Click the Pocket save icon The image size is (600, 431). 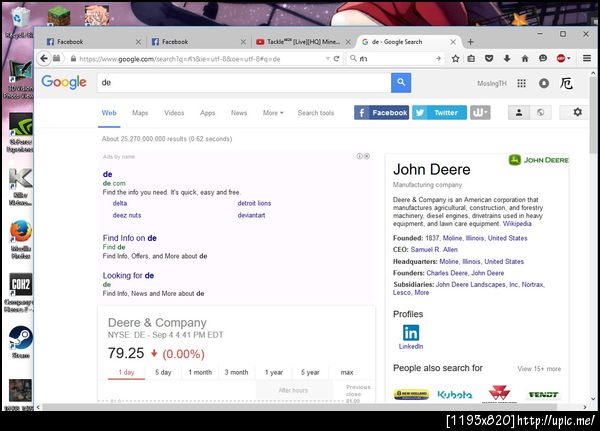point(489,59)
